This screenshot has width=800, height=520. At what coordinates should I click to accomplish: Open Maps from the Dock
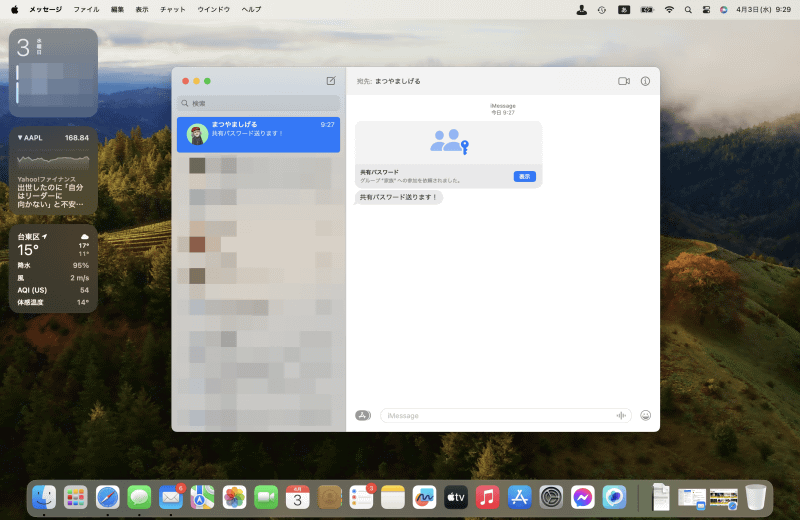tap(203, 497)
